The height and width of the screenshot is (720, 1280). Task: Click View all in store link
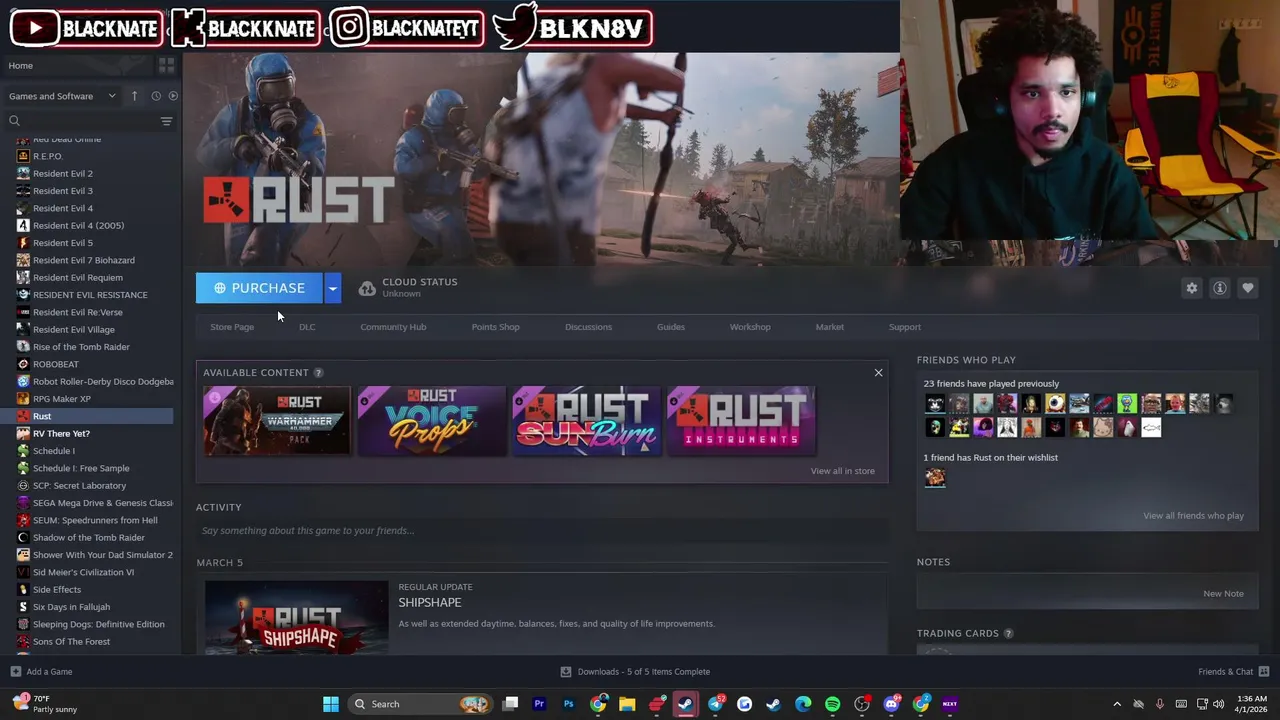click(x=842, y=471)
